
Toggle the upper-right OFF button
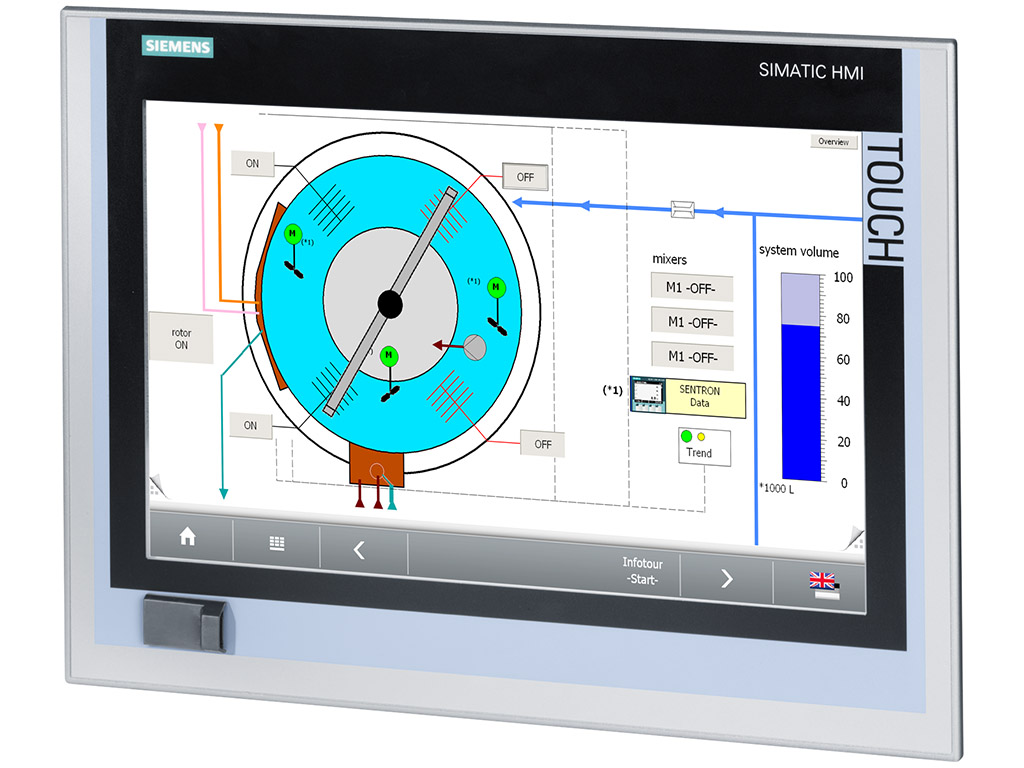[525, 178]
